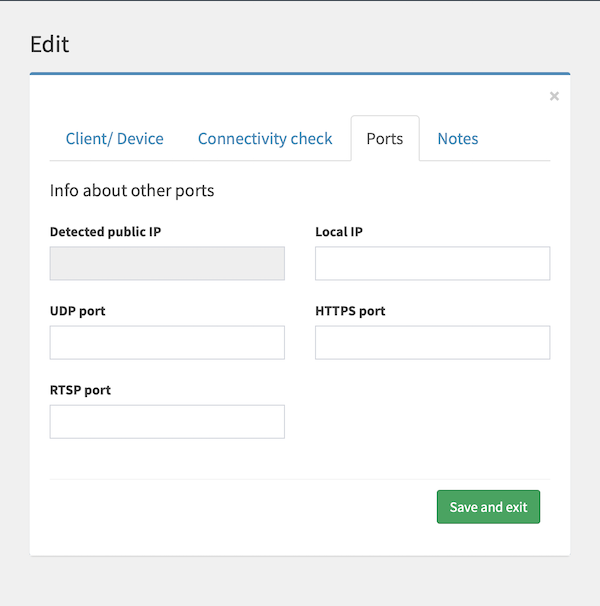Click the Edit page title
This screenshot has width=600, height=606.
click(x=50, y=44)
